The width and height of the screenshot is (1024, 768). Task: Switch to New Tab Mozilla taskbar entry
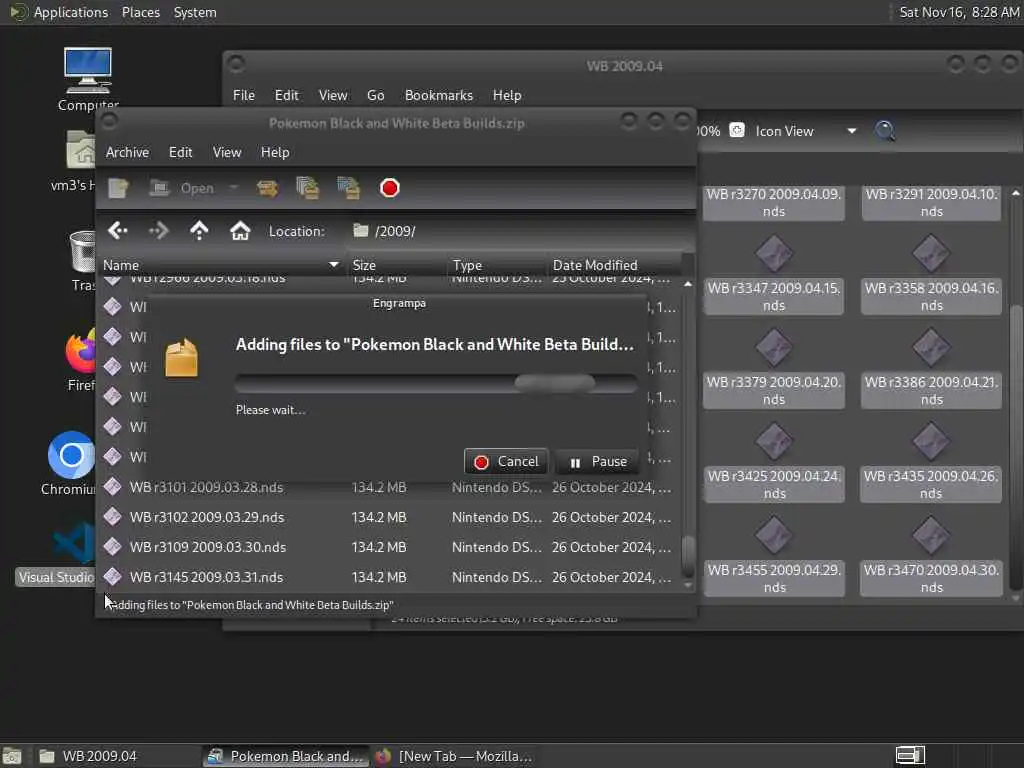455,756
